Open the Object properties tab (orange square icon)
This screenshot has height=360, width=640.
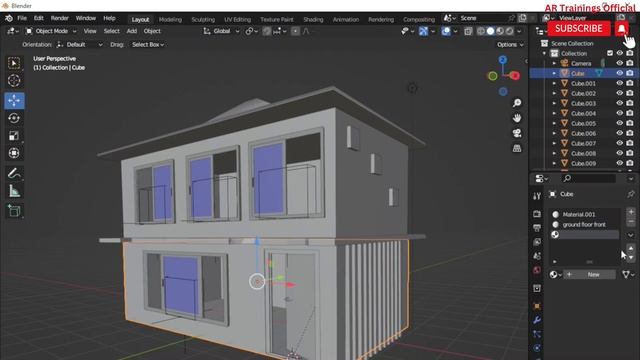pos(537,306)
